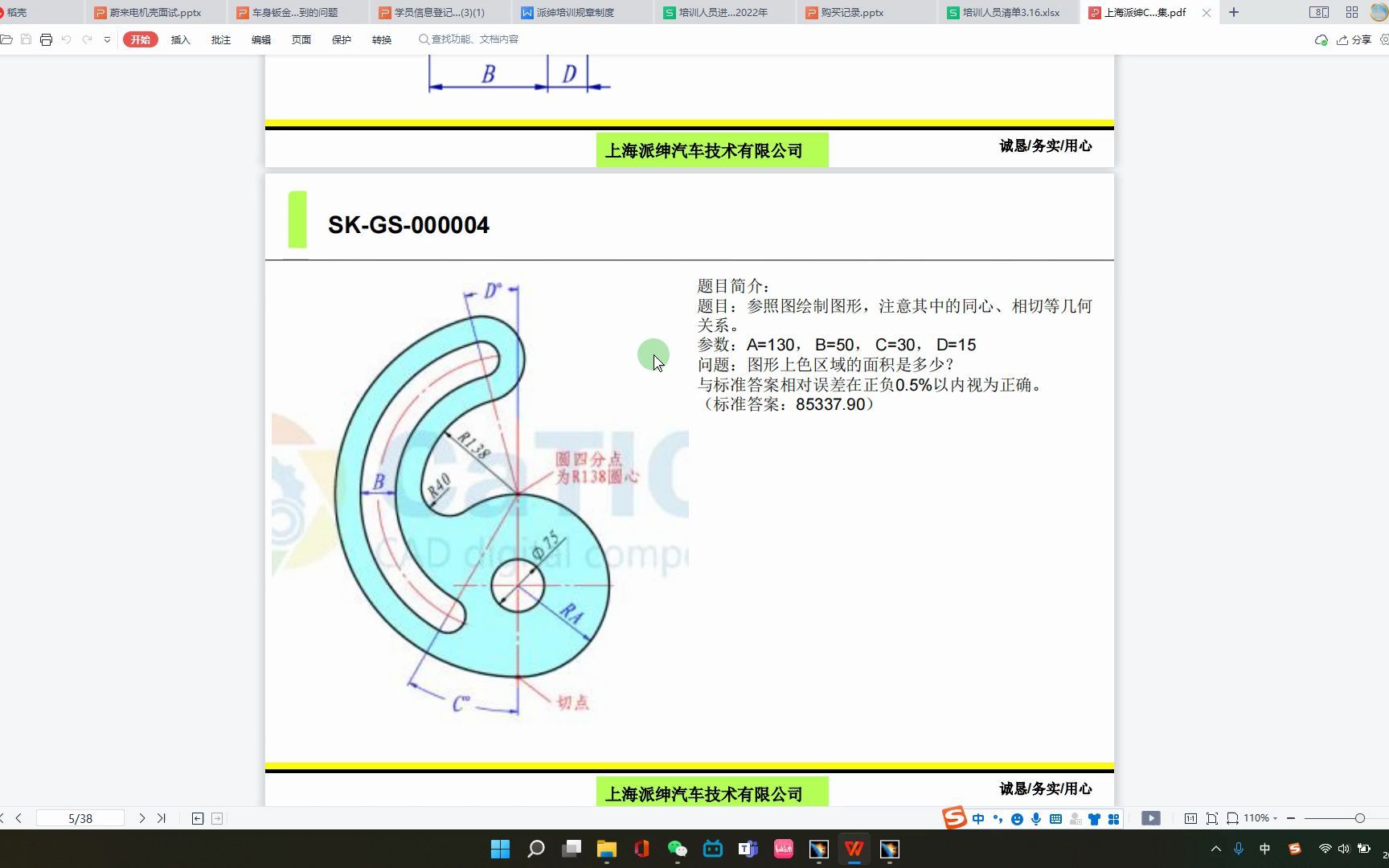Open the quick access toolbar customization chevron
The height and width of the screenshot is (868, 1389).
pos(107,38)
